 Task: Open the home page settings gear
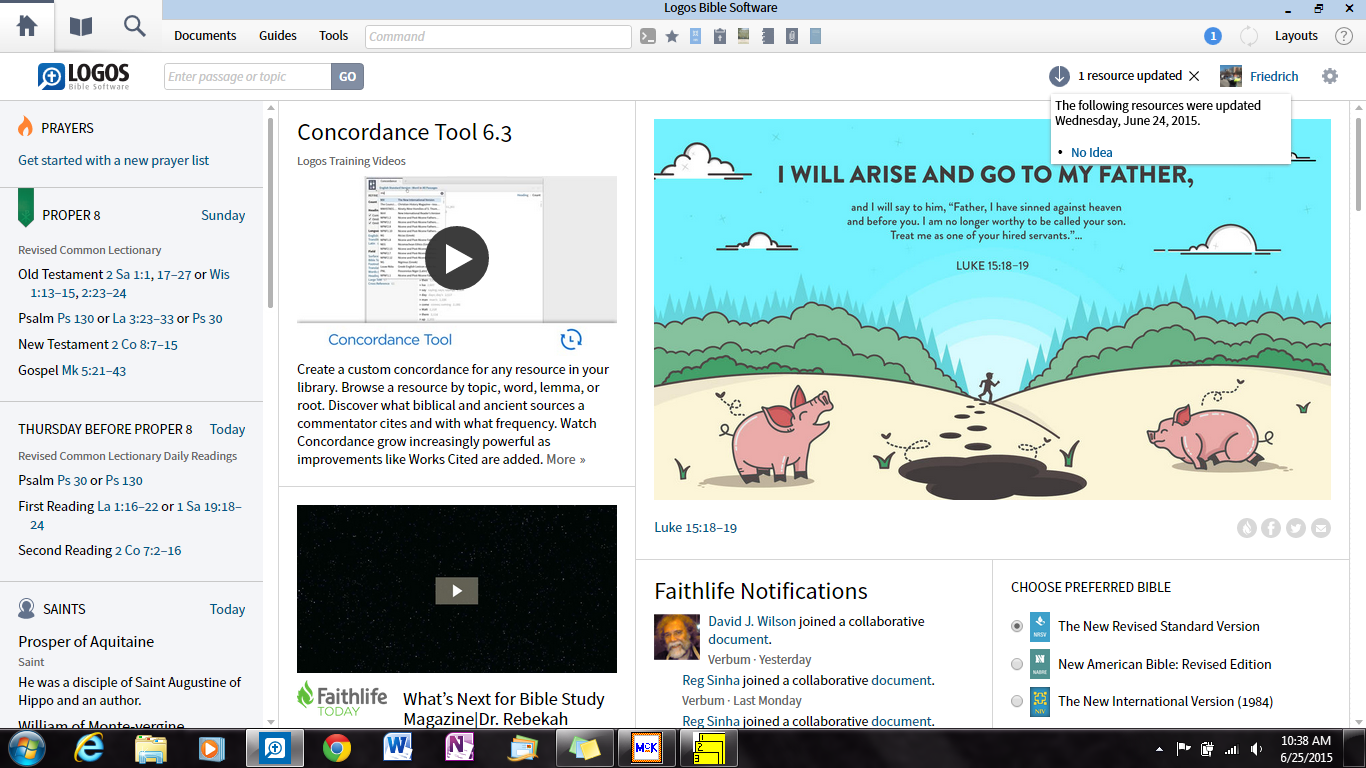click(1329, 76)
